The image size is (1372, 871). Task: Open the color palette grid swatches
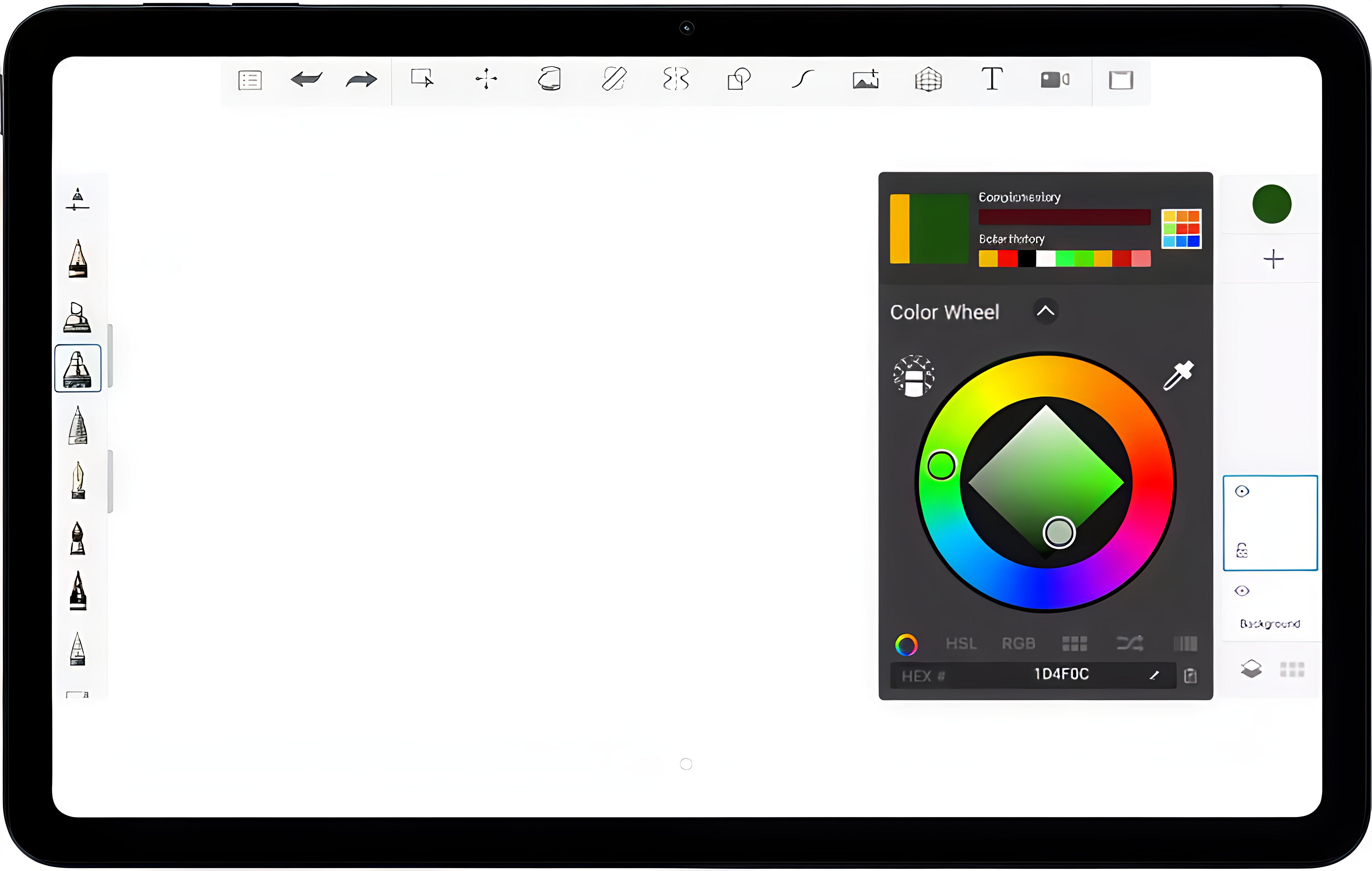coord(1181,228)
